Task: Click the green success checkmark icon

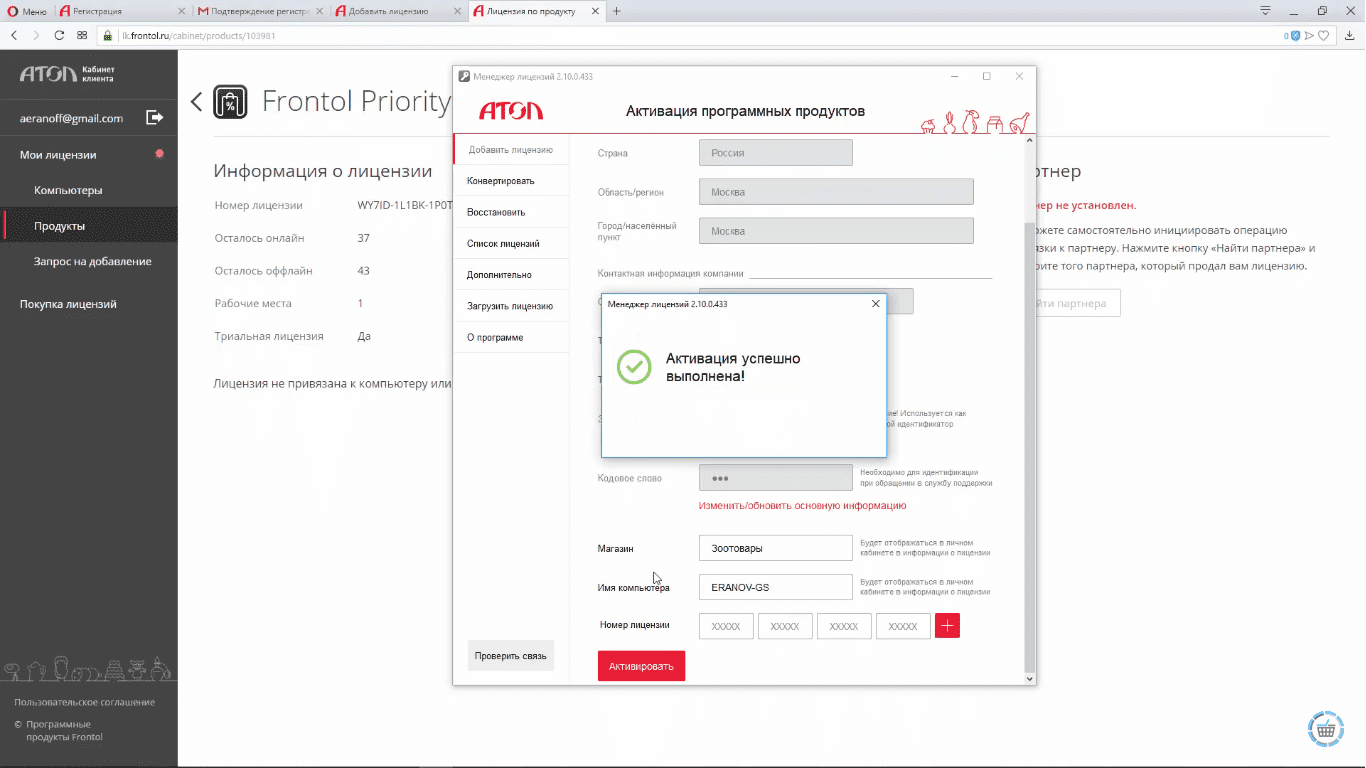Action: [x=634, y=366]
